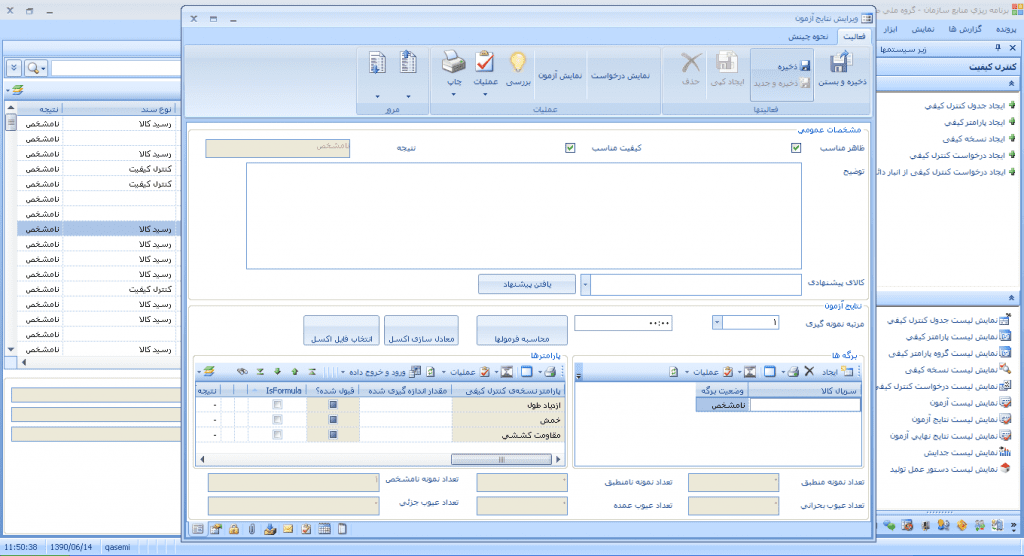Viewport: 1024px width, 556px height.
Task: Open the suggested item (کالای پیشنهادی) dropdown arrow
Action: pos(586,284)
